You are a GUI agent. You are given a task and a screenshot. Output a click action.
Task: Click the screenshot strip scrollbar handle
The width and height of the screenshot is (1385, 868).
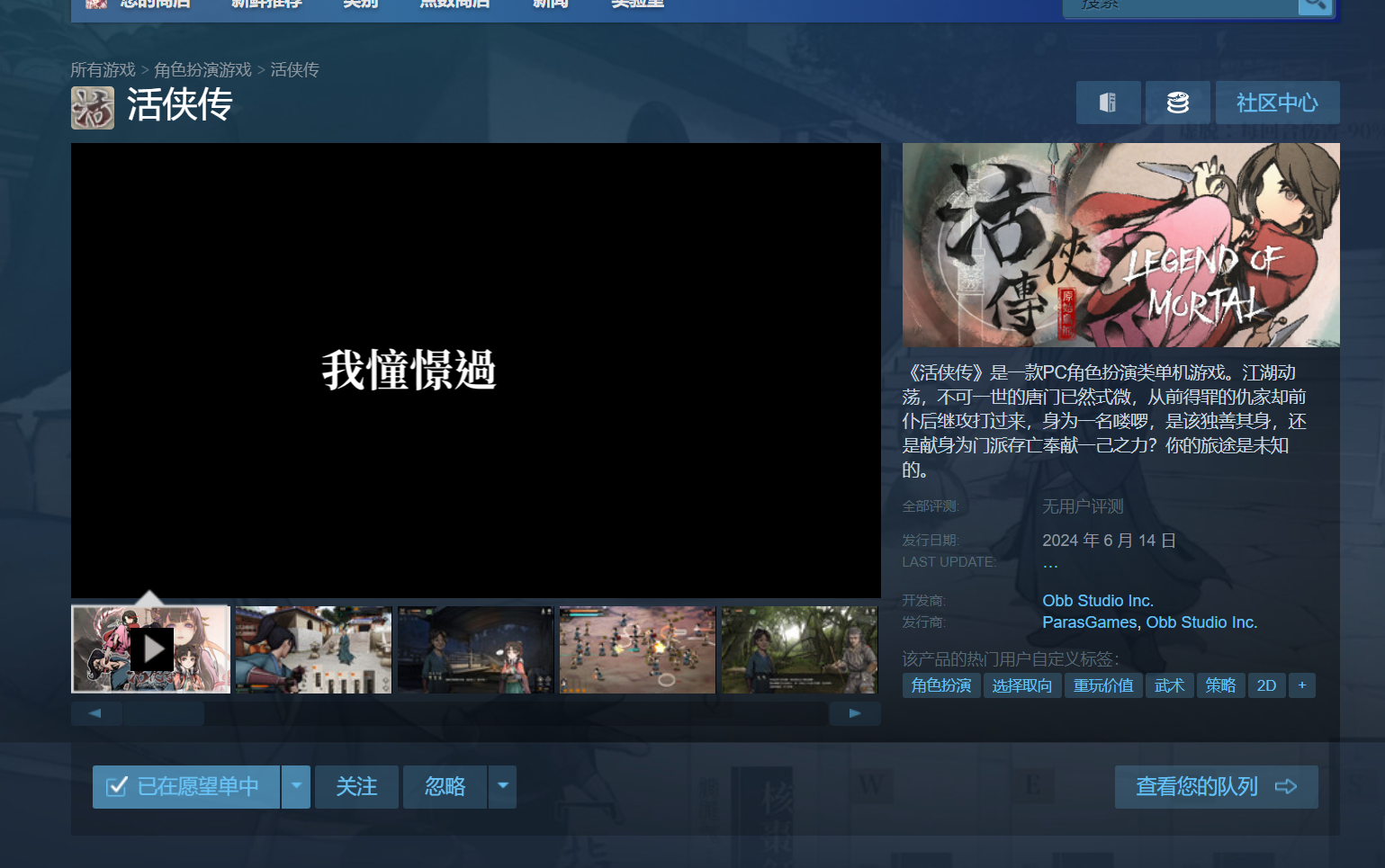tap(164, 713)
